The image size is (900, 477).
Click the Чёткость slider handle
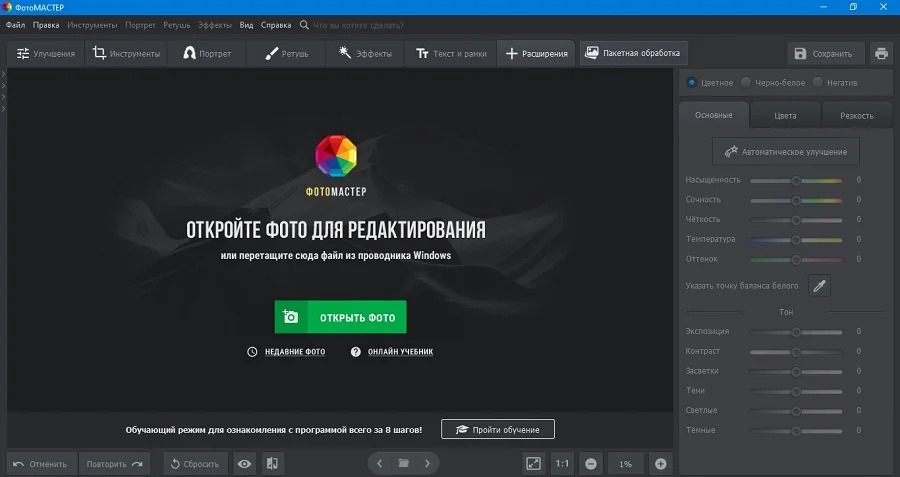pos(796,220)
